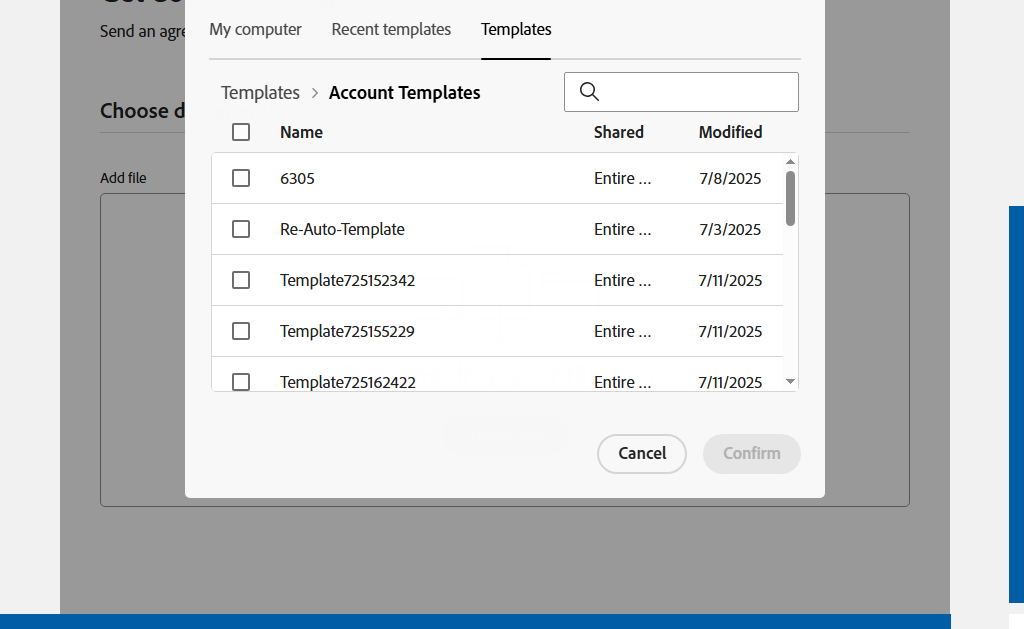
Task: Open the Template725162422 row
Action: [347, 381]
